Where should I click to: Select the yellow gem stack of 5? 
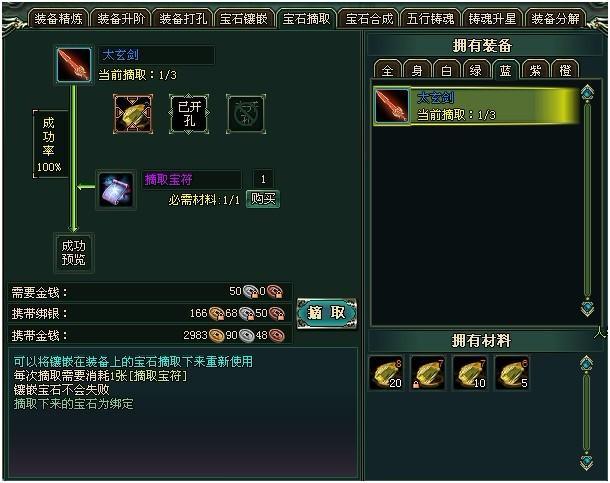point(512,373)
